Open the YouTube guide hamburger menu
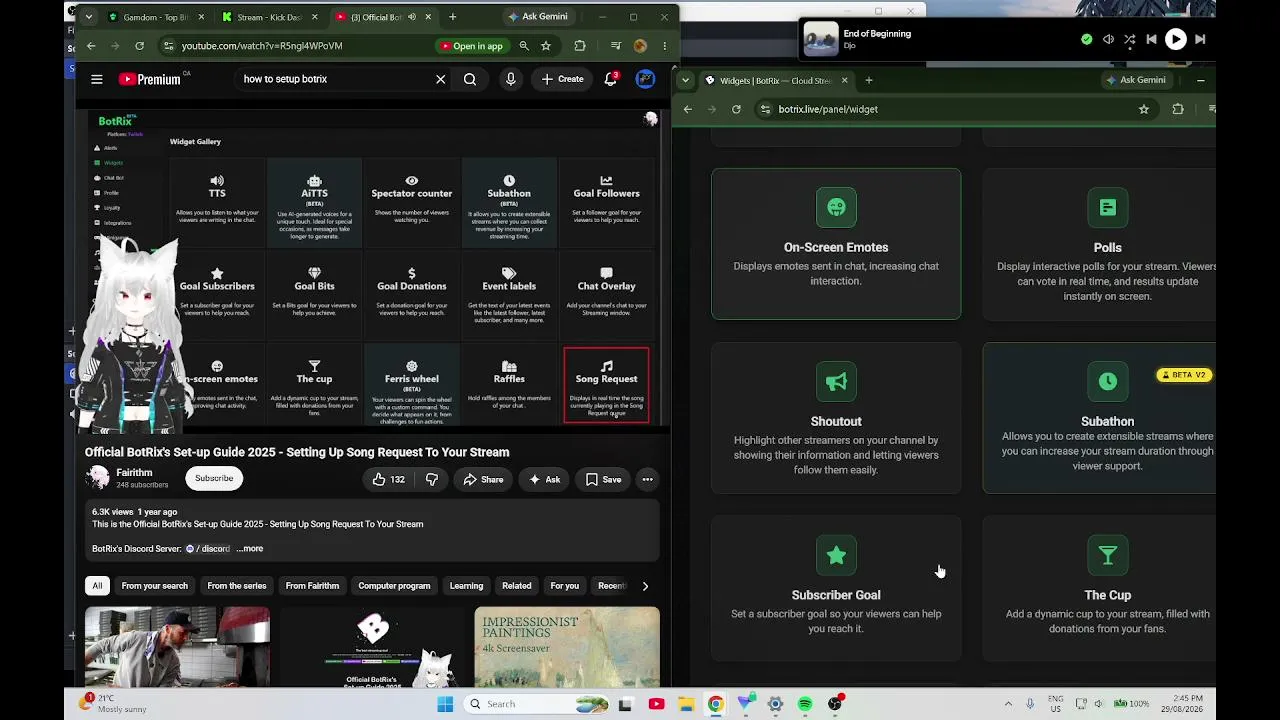Viewport: 1280px width, 720px height. 97,79
